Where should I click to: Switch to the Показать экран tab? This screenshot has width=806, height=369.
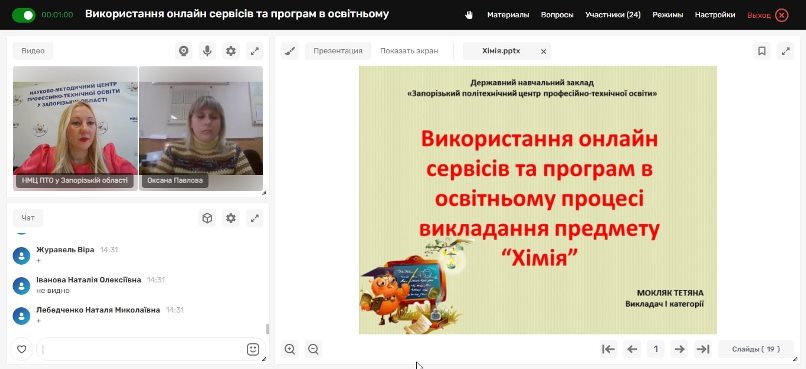click(409, 51)
